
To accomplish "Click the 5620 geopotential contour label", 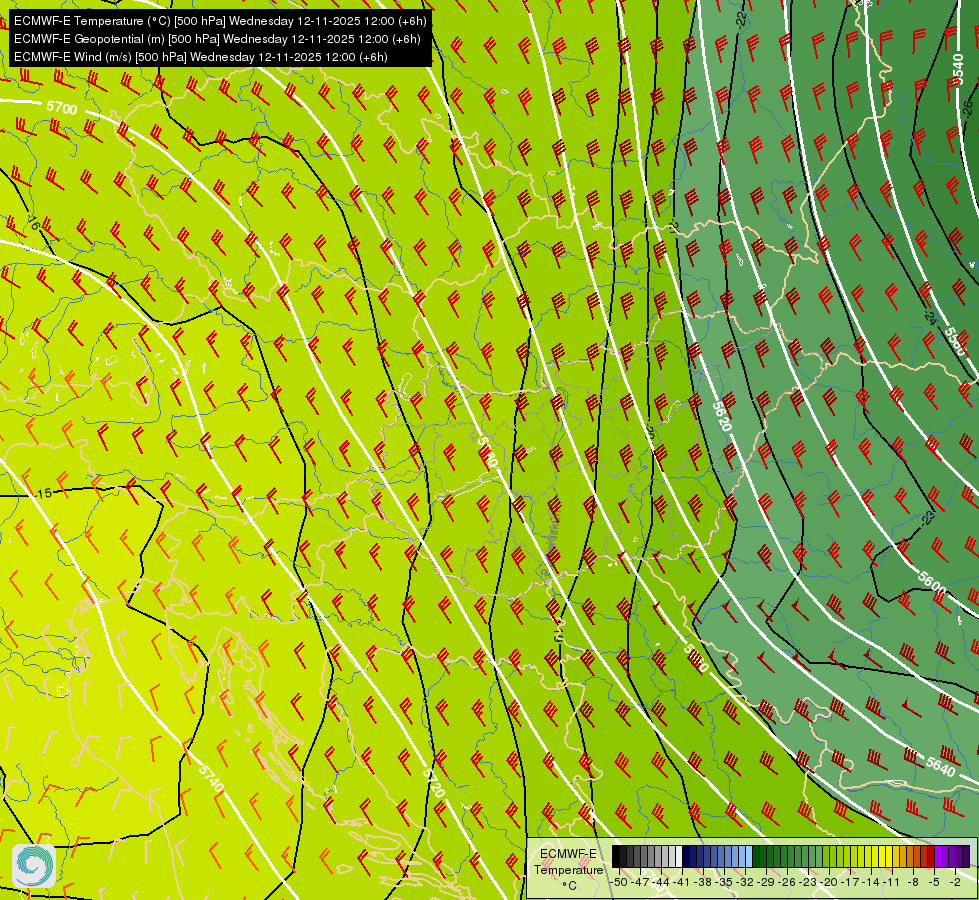I will point(722,416).
